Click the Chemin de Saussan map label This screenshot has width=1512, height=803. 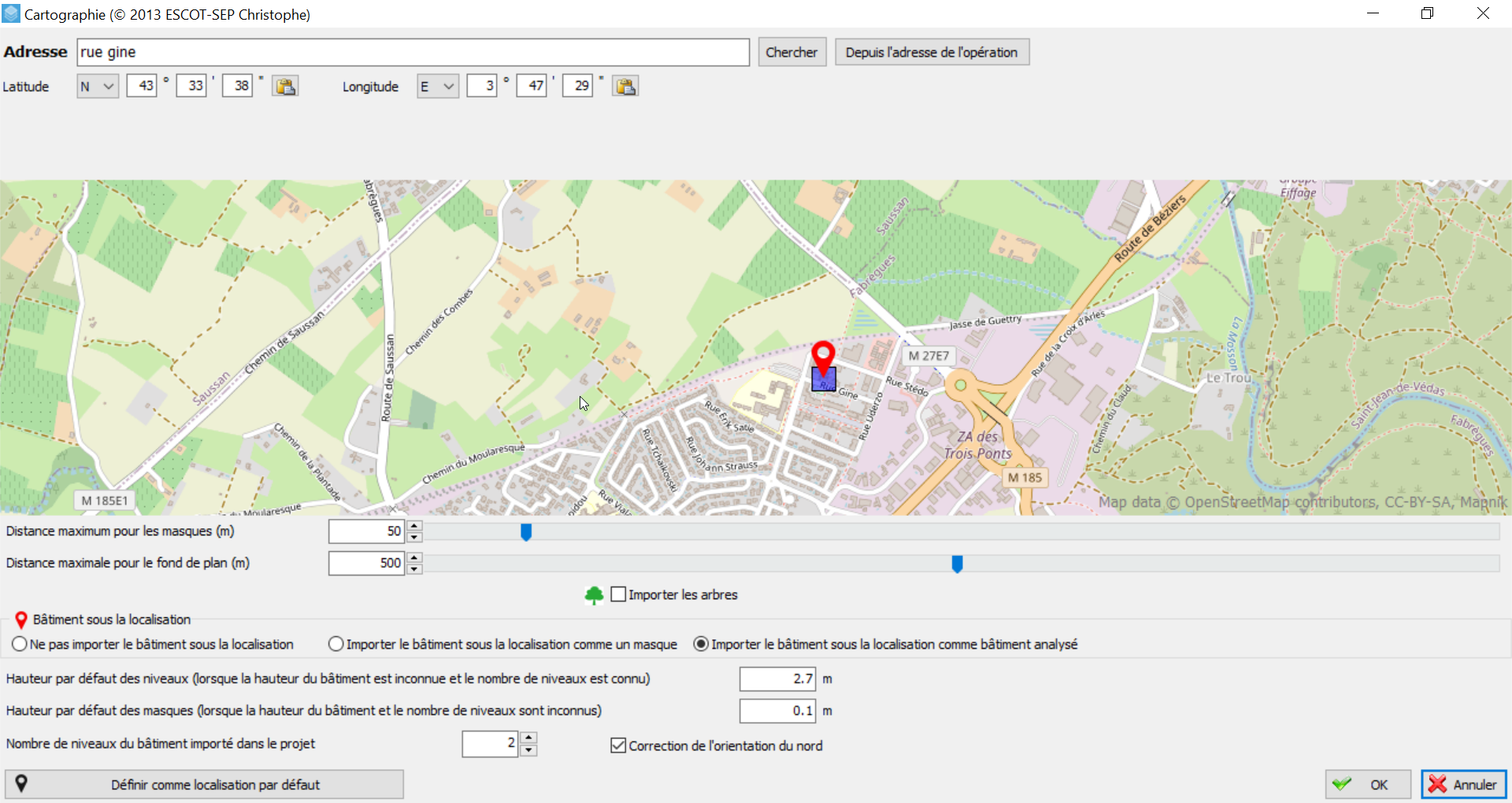coord(284,343)
